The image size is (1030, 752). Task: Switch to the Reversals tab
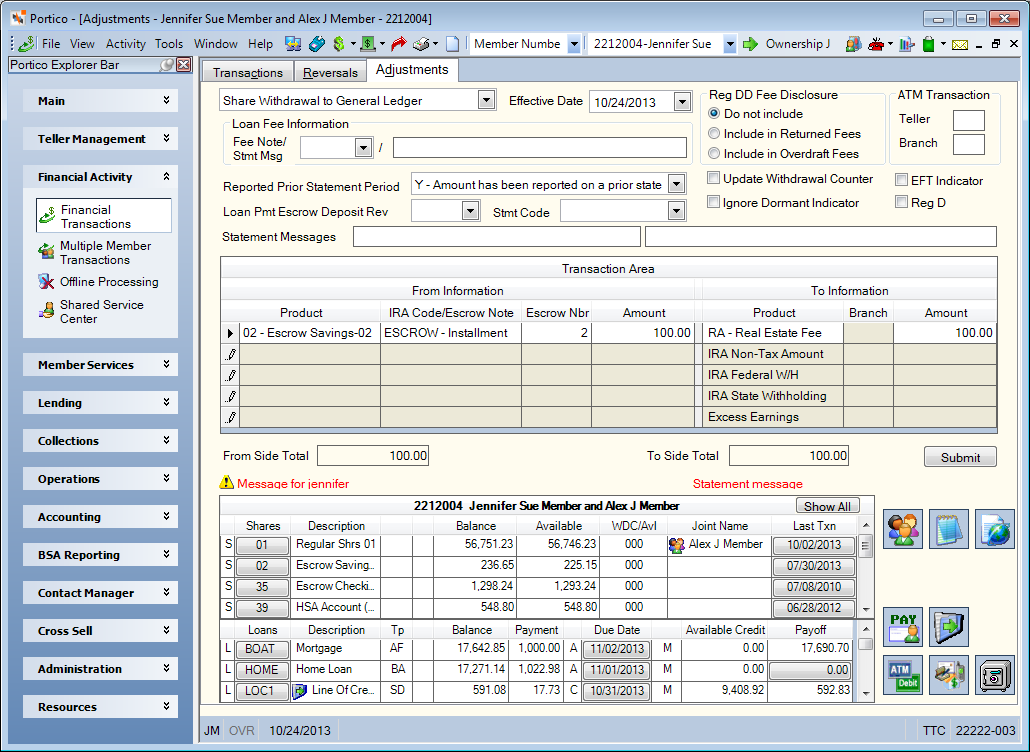(x=330, y=72)
